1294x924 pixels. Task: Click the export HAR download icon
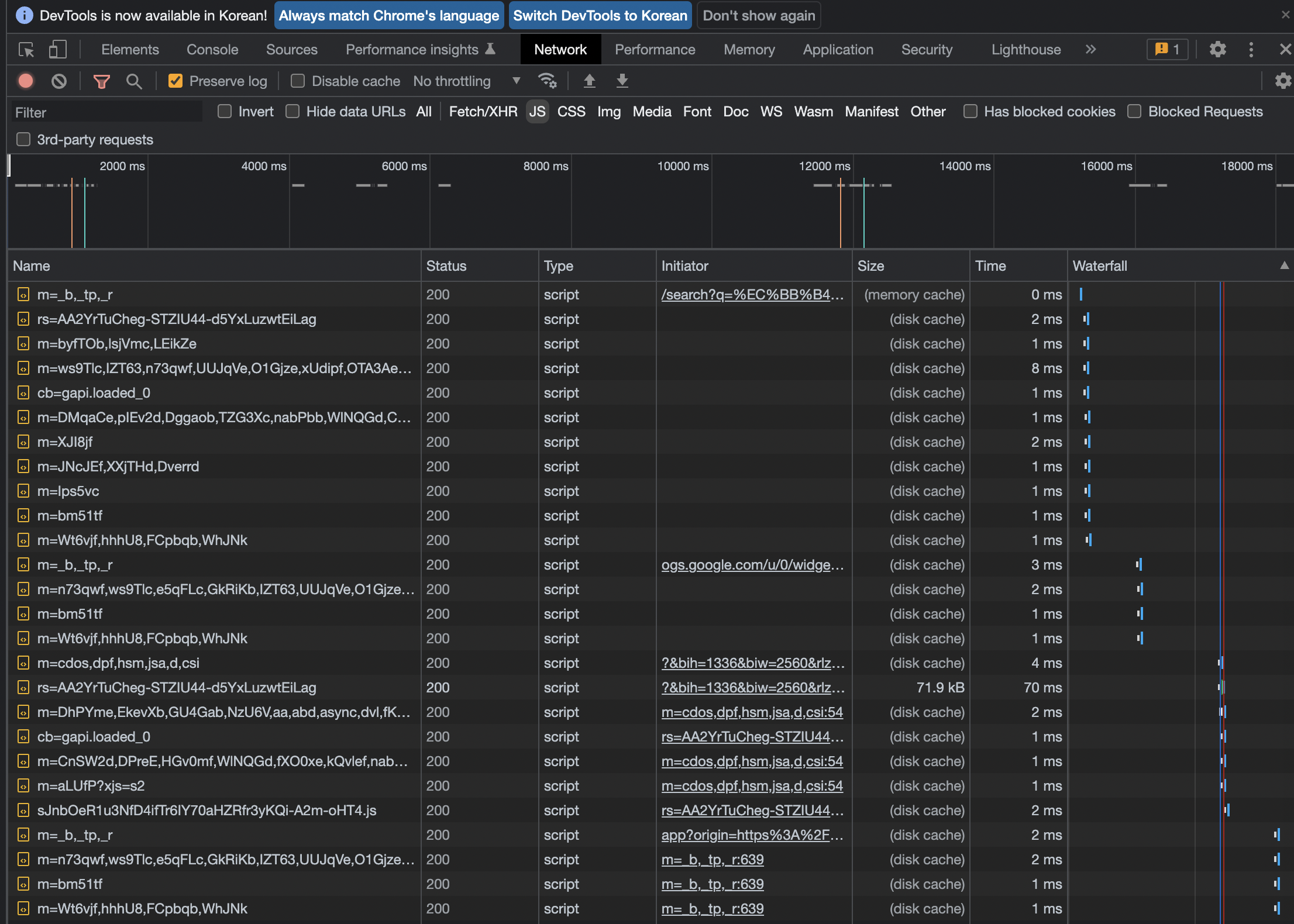(622, 81)
